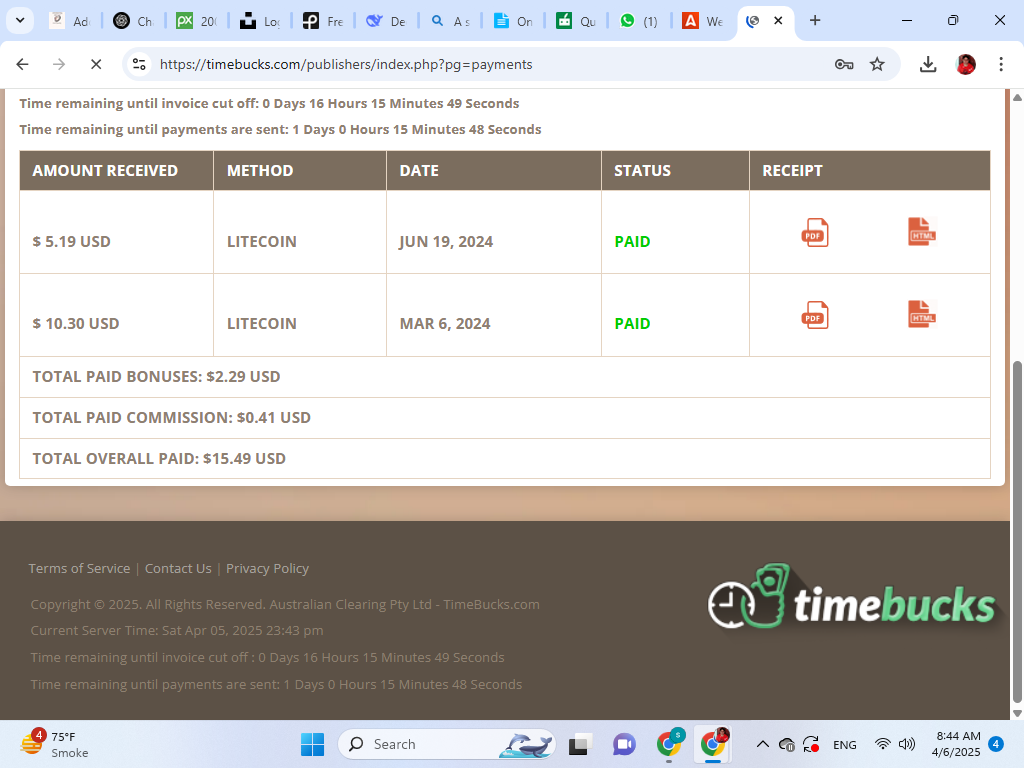Screen dimensions: 1024x768
Task: Open HTML receipt for Jun 19, 2024 payment
Action: (921, 232)
